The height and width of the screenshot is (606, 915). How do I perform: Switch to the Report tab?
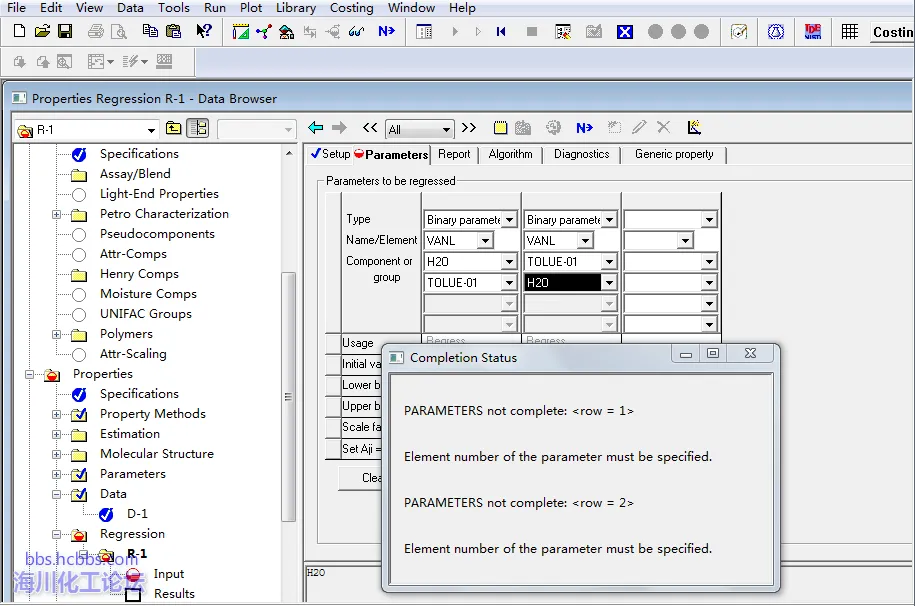[x=454, y=154]
